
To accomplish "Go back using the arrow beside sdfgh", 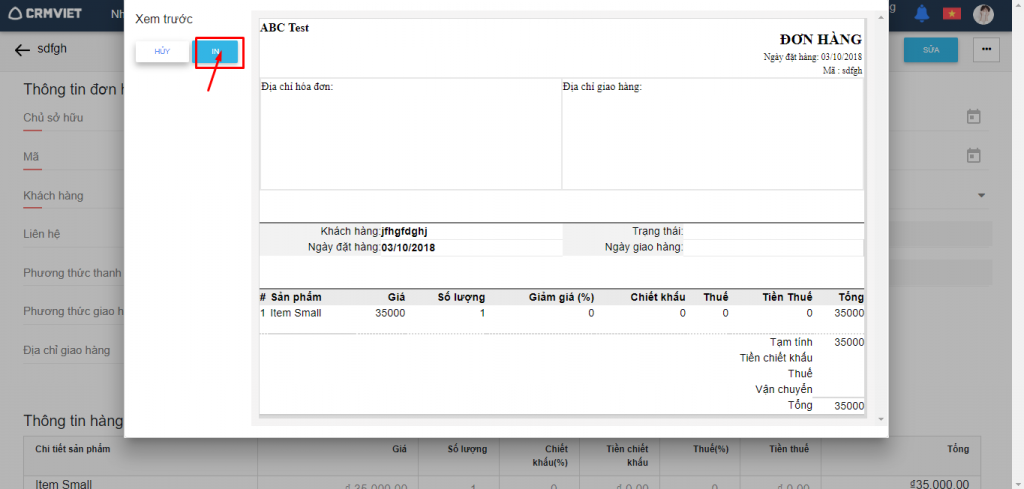I will click(22, 49).
